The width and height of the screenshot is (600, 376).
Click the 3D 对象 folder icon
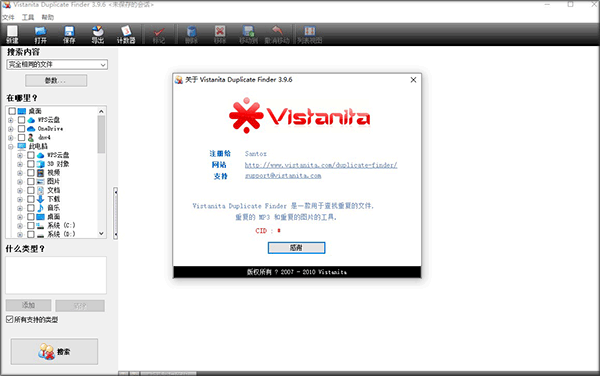point(41,164)
